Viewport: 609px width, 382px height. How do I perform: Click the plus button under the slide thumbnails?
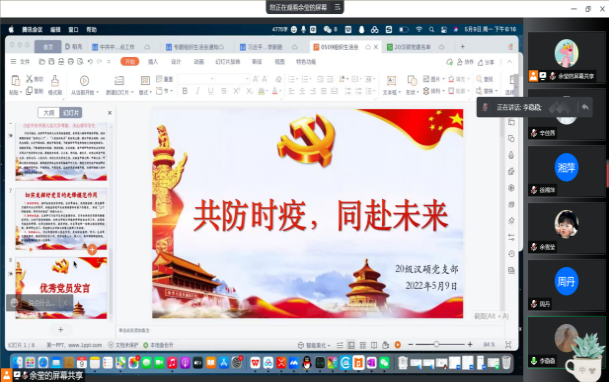61,330
